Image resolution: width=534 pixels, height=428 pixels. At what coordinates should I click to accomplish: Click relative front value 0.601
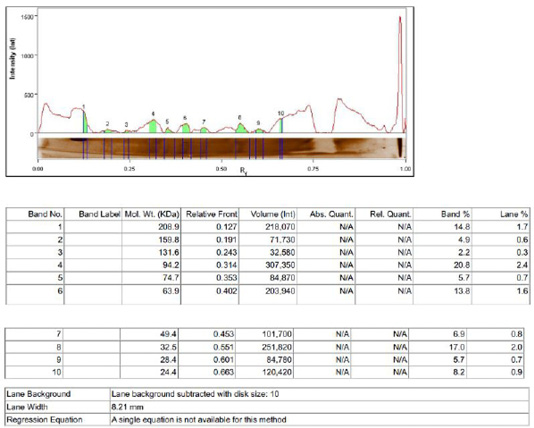coord(224,360)
